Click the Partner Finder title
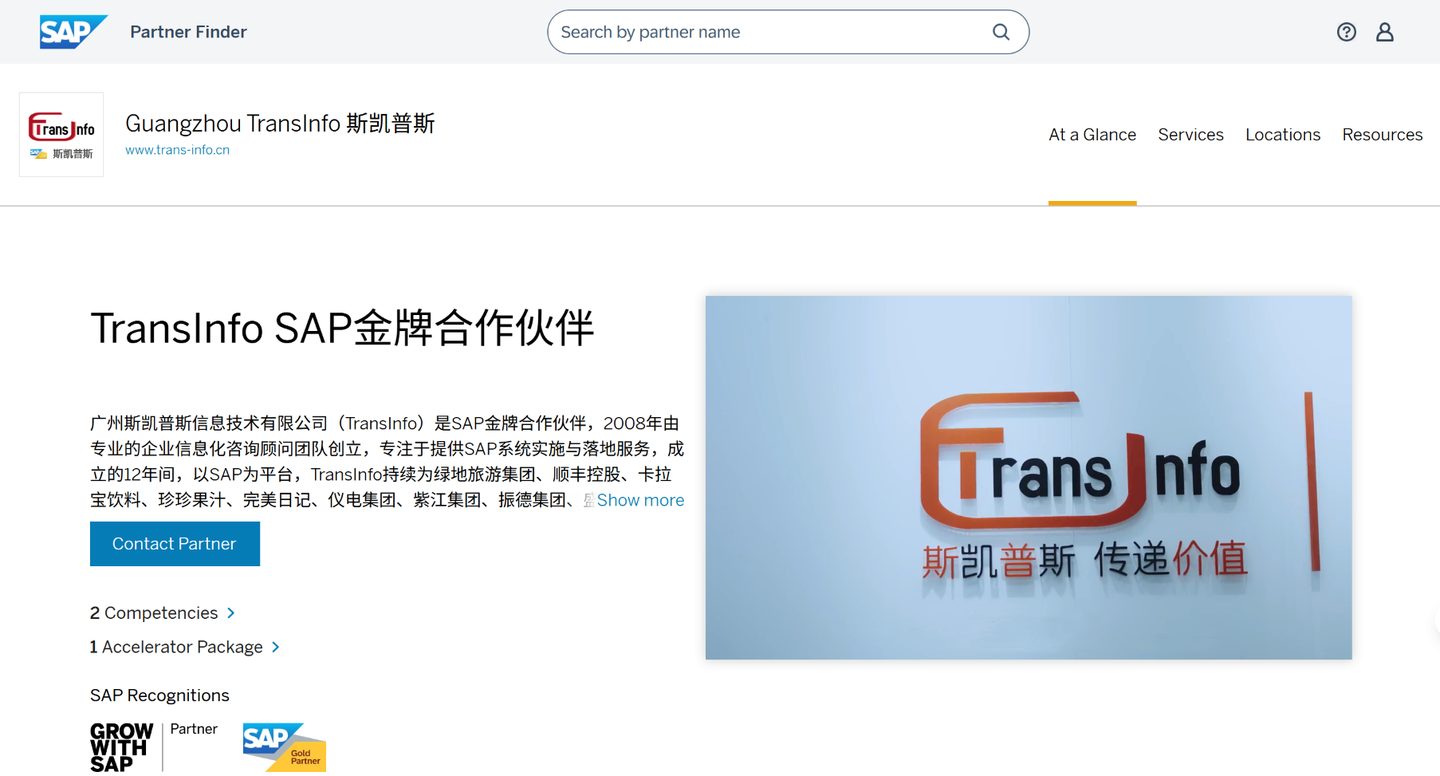 pos(188,31)
